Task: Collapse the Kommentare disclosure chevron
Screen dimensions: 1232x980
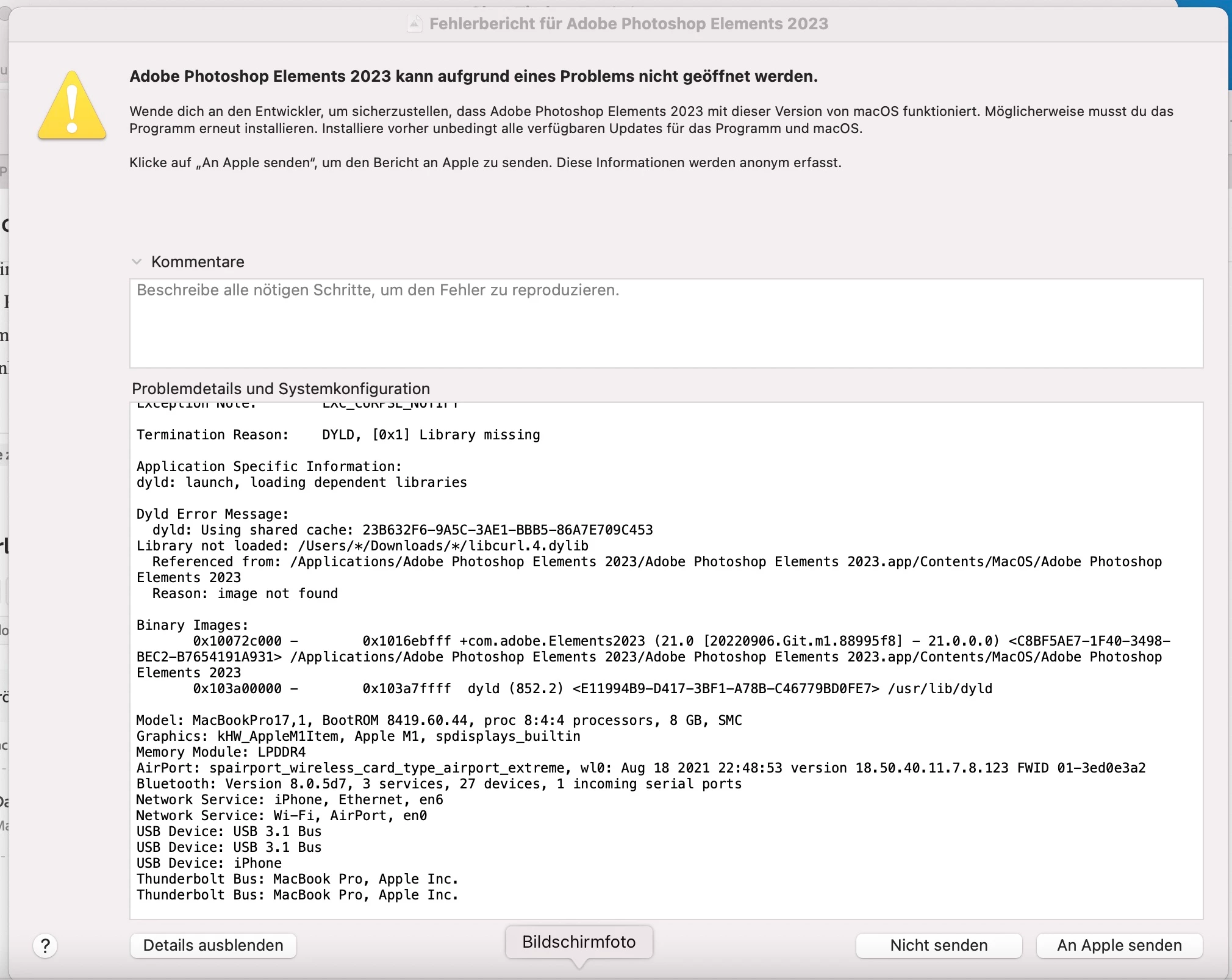Action: click(137, 262)
